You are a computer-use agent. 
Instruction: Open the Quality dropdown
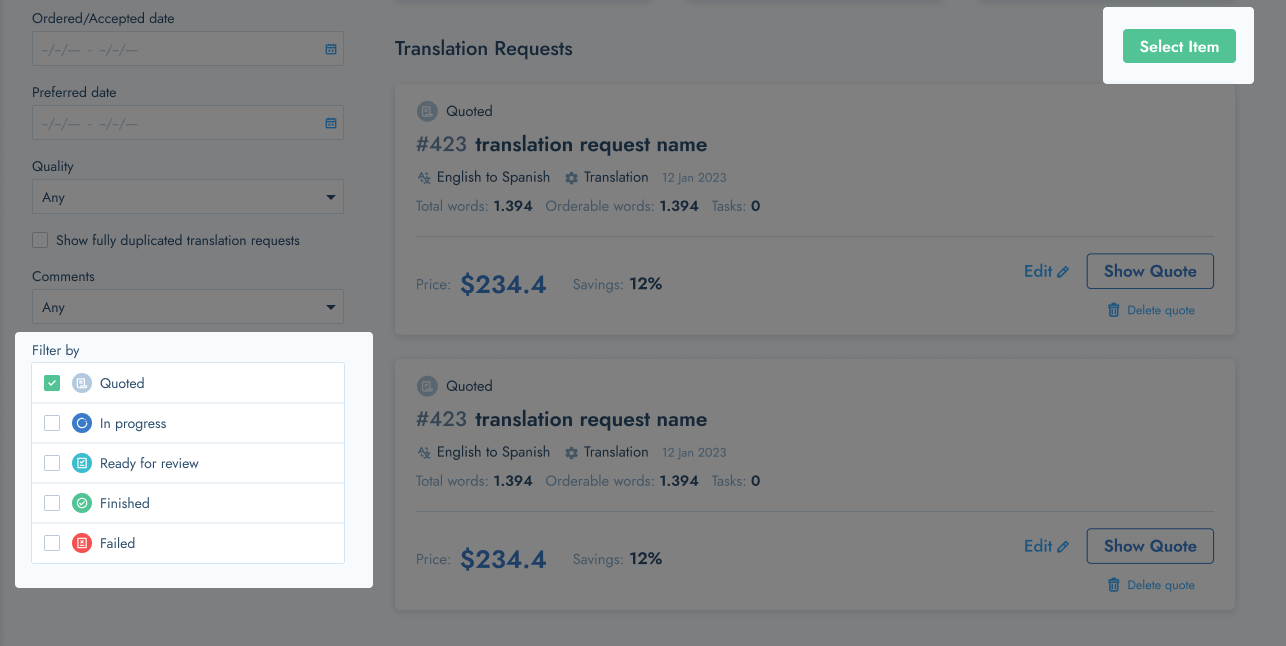[x=188, y=197]
